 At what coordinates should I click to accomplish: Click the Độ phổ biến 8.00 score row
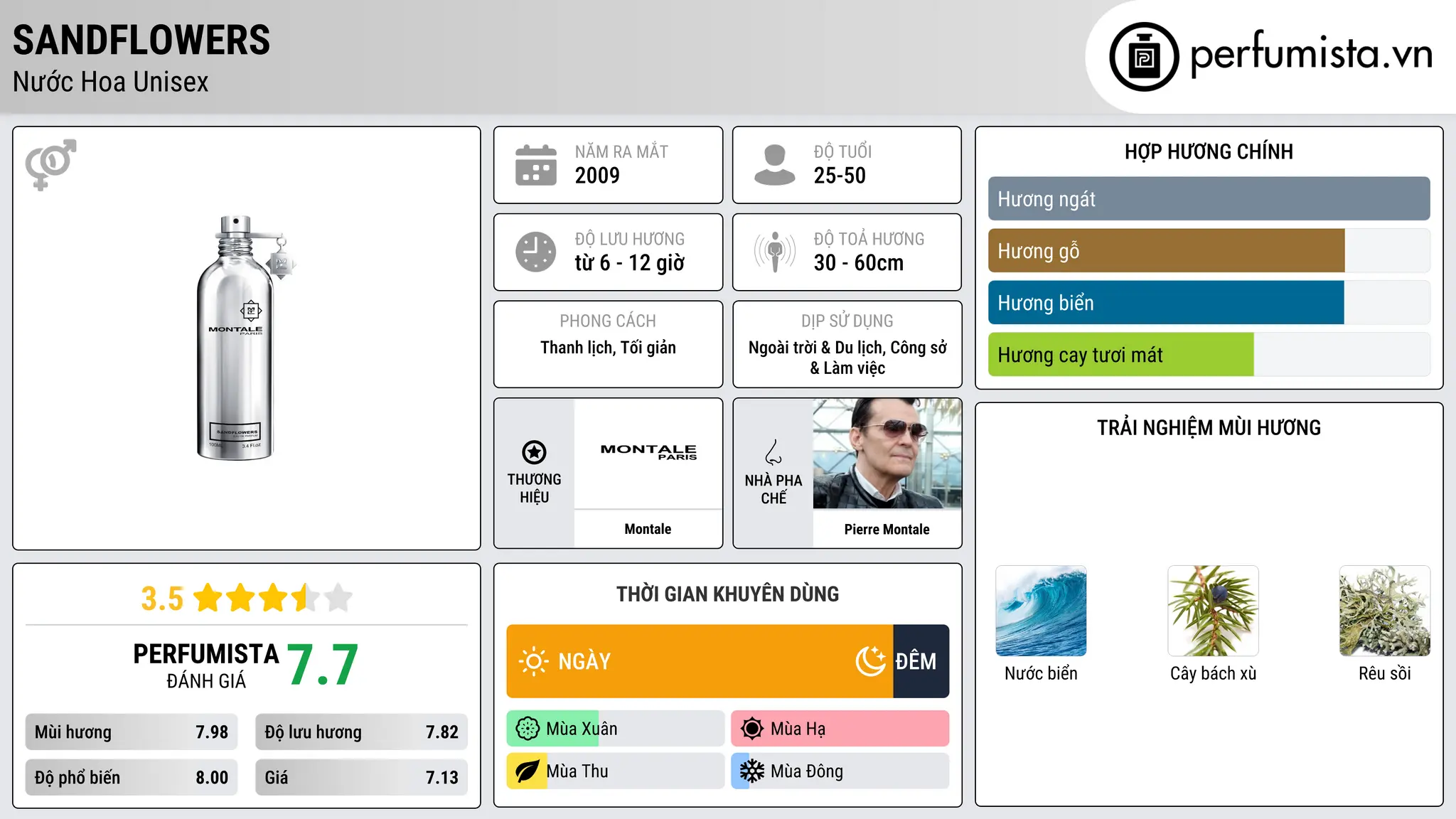coord(132,778)
